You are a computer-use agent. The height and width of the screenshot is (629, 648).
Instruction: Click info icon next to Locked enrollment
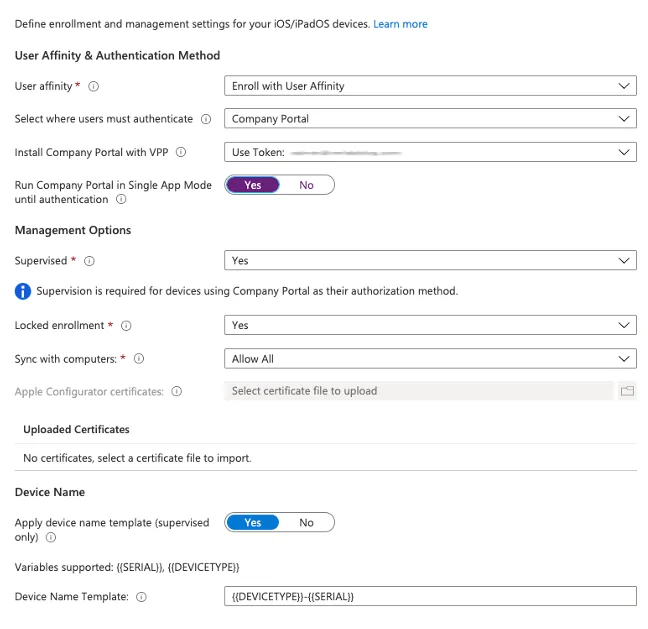pos(126,326)
